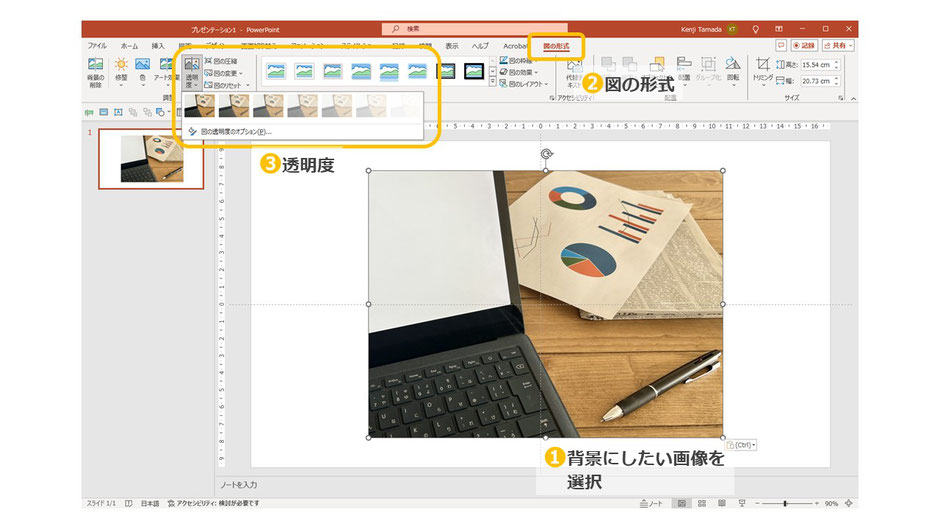Open the 図の枠線 (Picture Border) dropdown
This screenshot has height=529, width=940.
click(519, 61)
